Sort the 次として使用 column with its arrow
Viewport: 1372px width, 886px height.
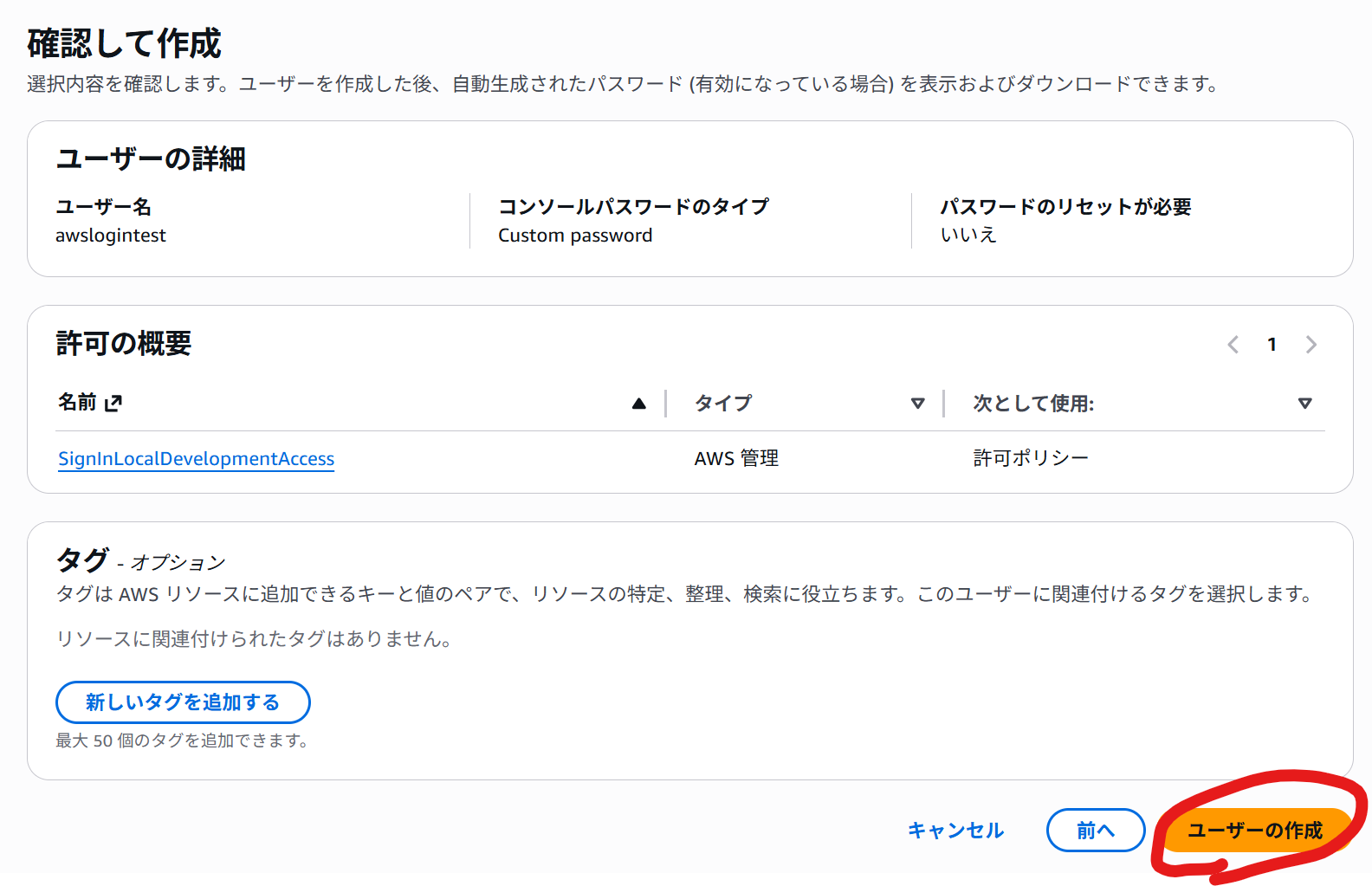1305,403
